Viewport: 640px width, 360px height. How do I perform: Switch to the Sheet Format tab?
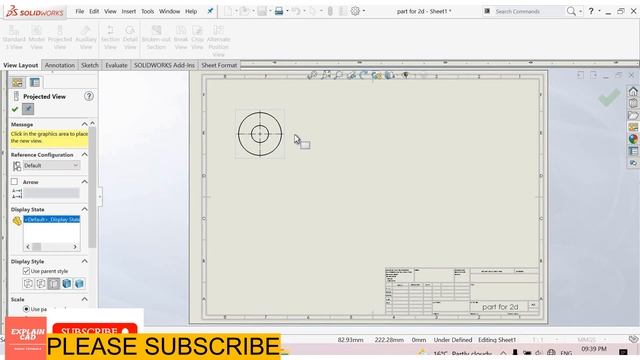(219, 65)
